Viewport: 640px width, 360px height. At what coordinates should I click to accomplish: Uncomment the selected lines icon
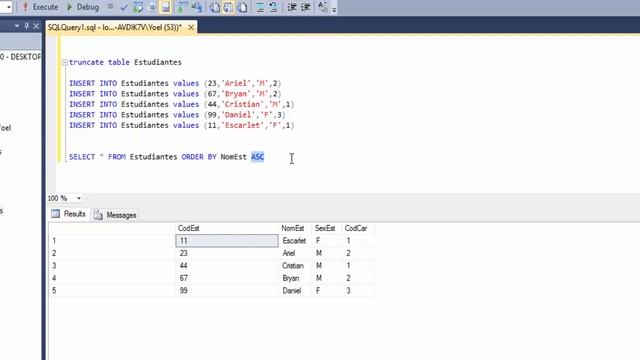tap(273, 7)
